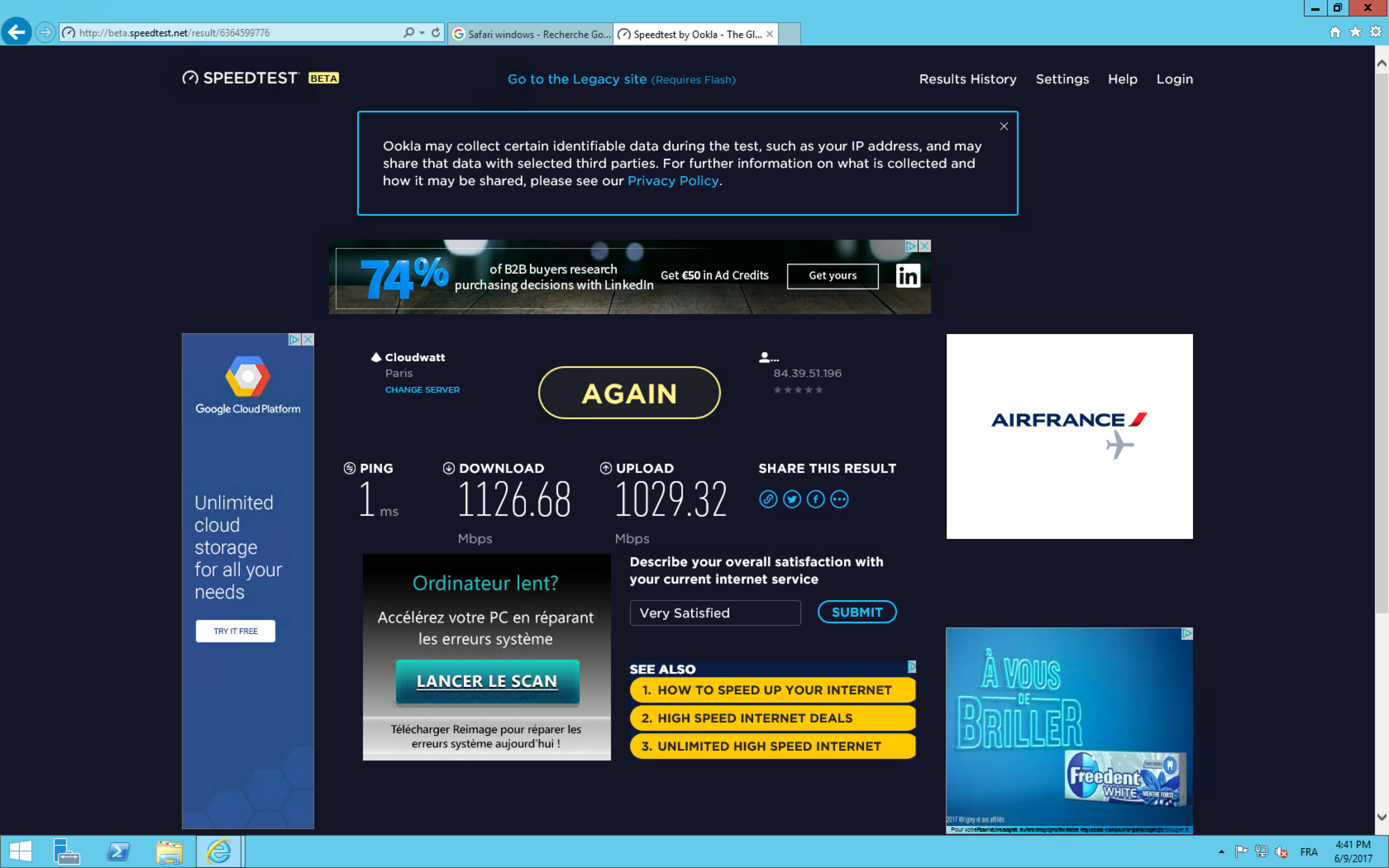
Task: Open Results History menu item
Action: [x=968, y=79]
